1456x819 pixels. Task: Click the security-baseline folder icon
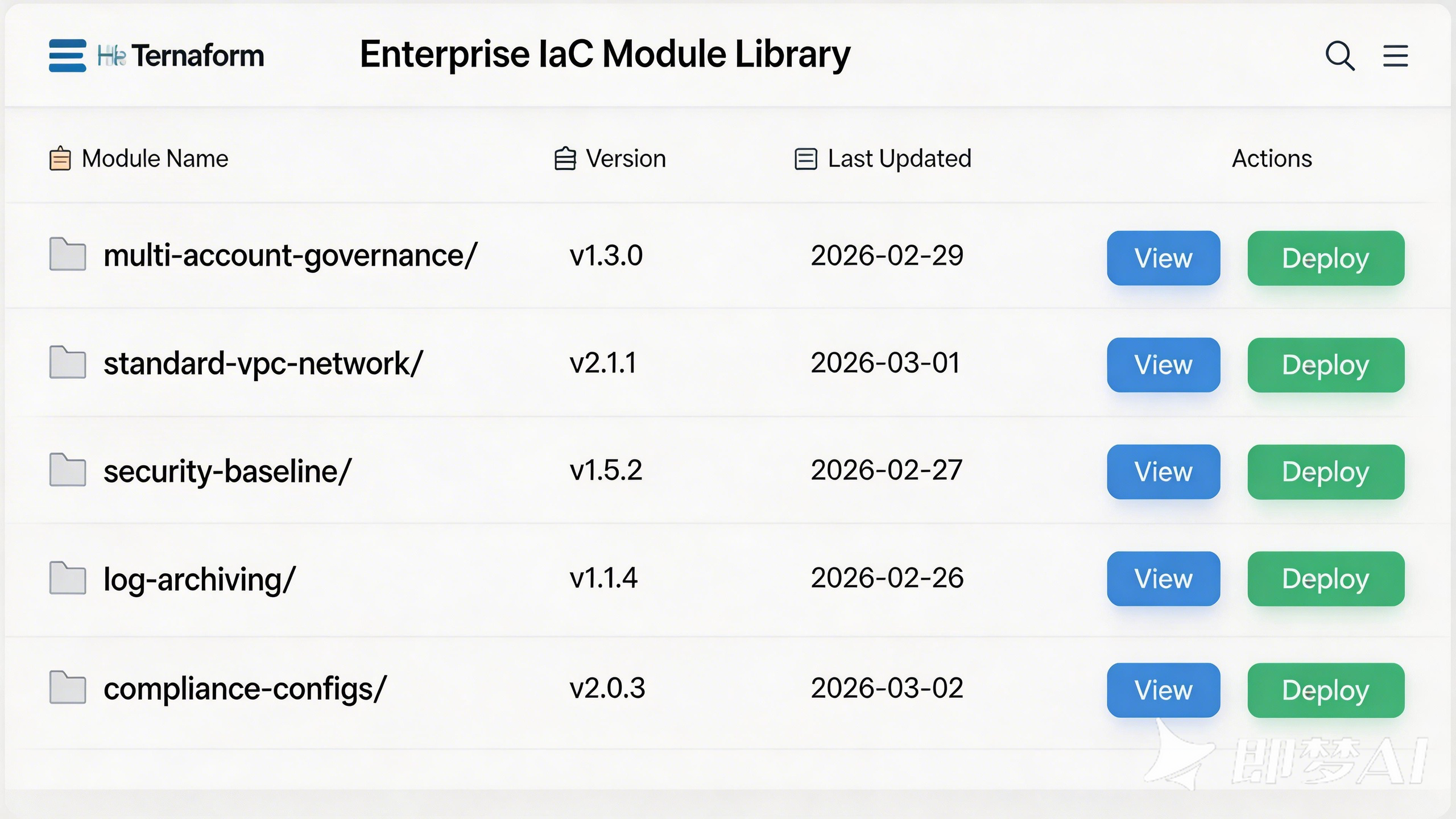[68, 470]
